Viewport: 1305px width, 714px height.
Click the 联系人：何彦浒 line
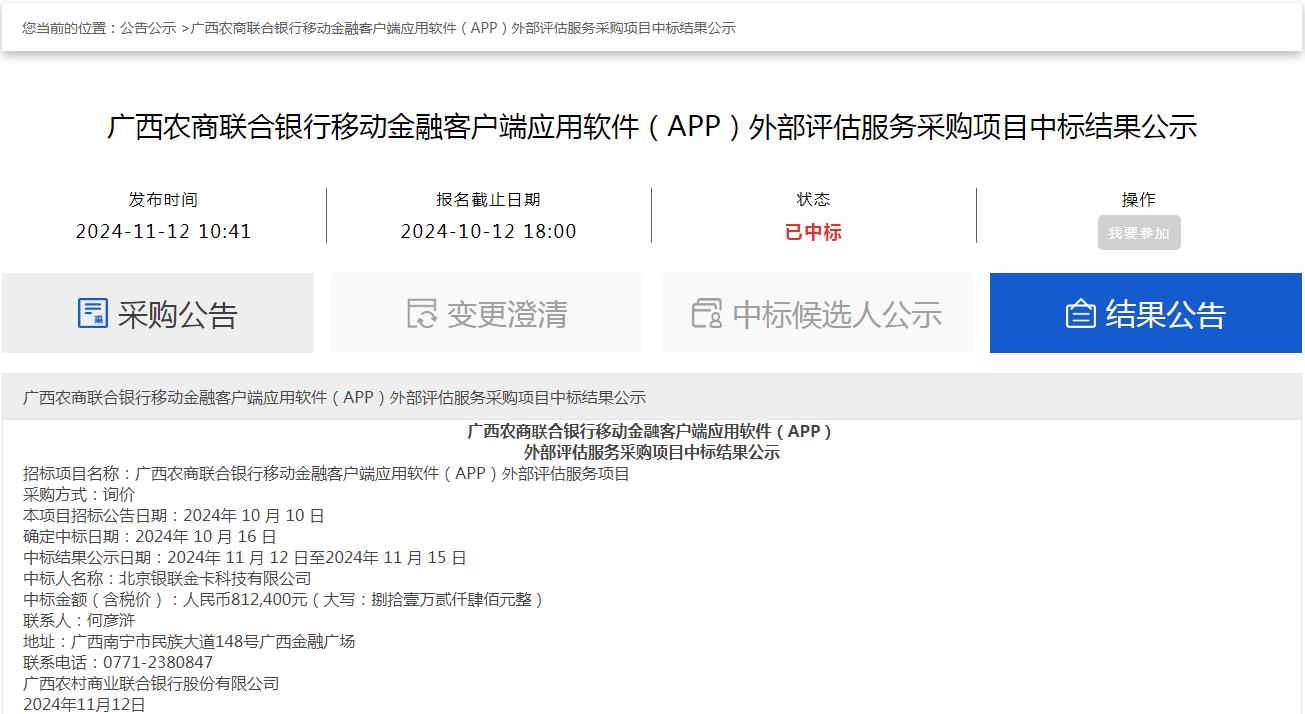(79, 621)
